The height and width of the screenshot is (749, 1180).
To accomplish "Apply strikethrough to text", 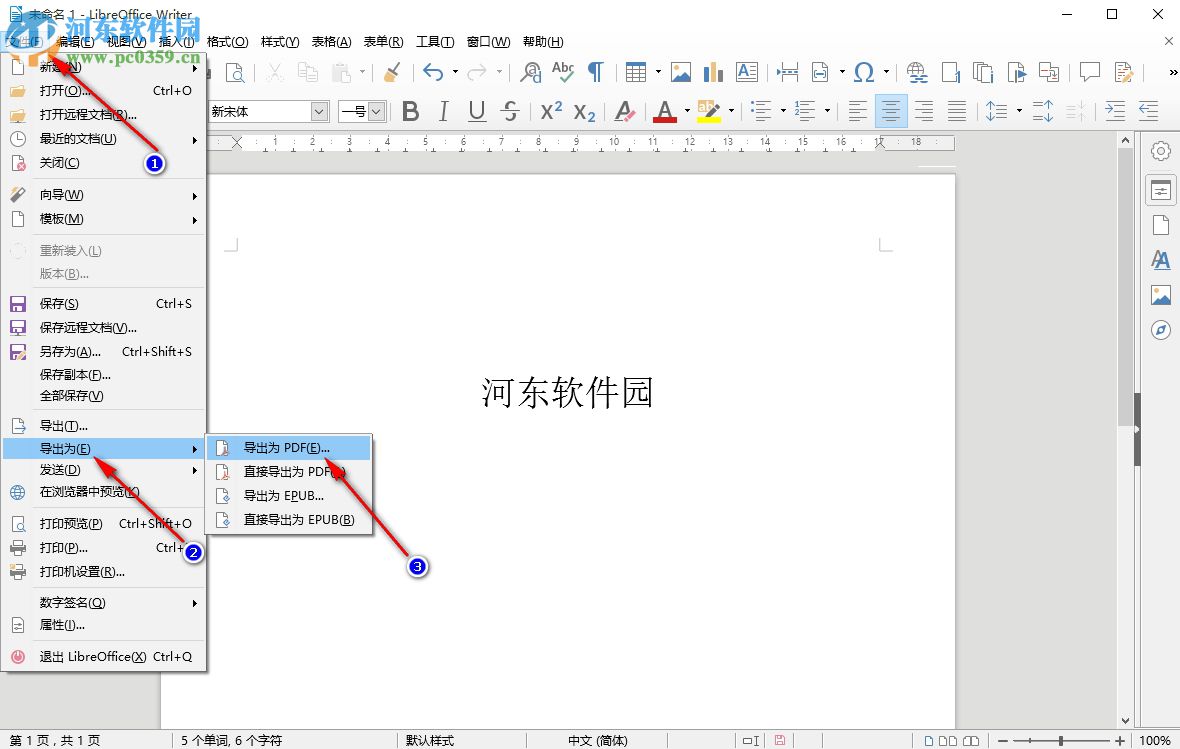I will (511, 111).
